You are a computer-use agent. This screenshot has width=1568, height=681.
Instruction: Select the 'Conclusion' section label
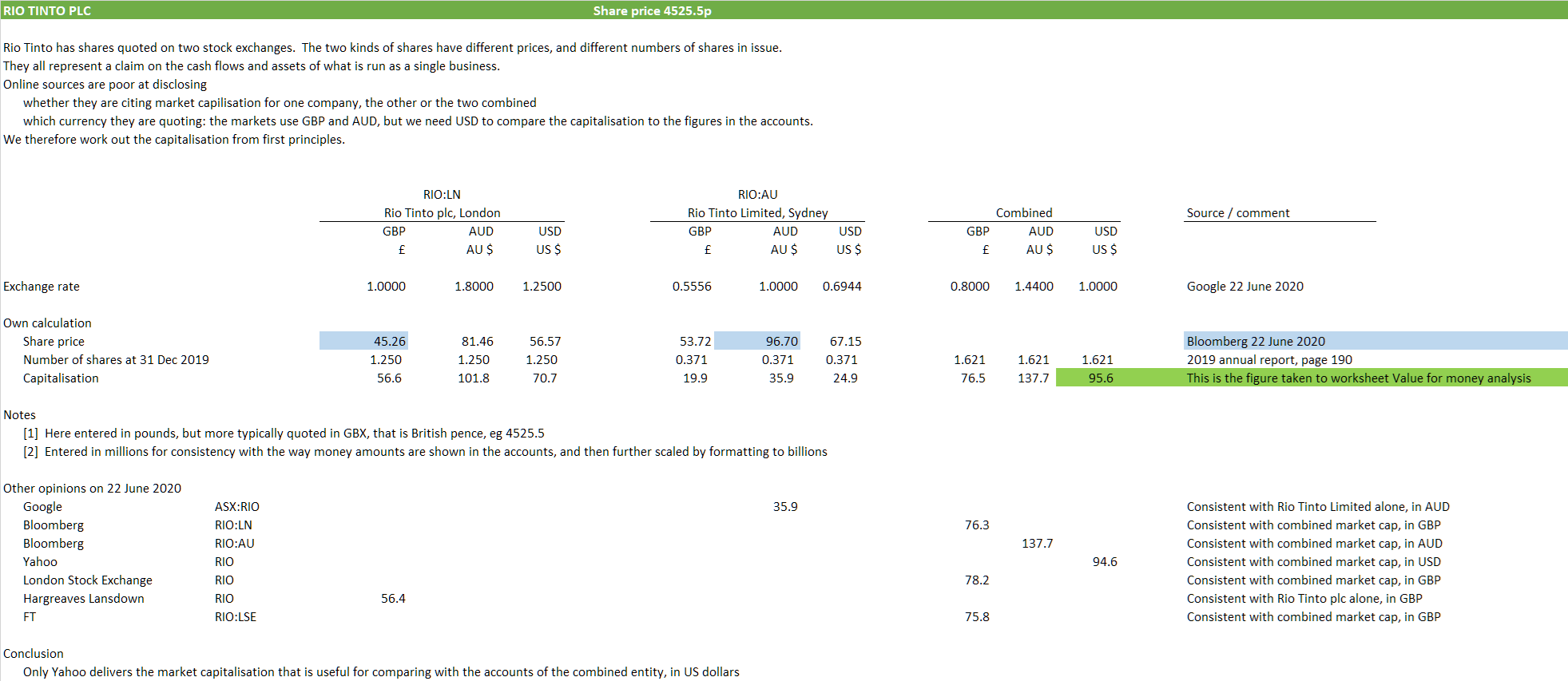point(34,653)
